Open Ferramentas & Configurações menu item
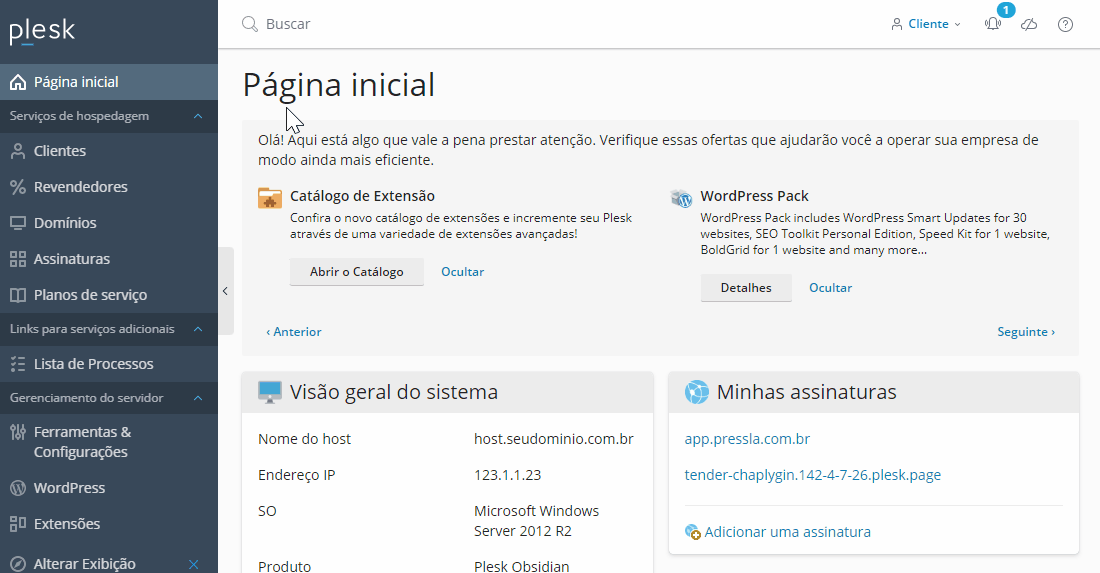The width and height of the screenshot is (1100, 573). pyautogui.click(x=109, y=442)
